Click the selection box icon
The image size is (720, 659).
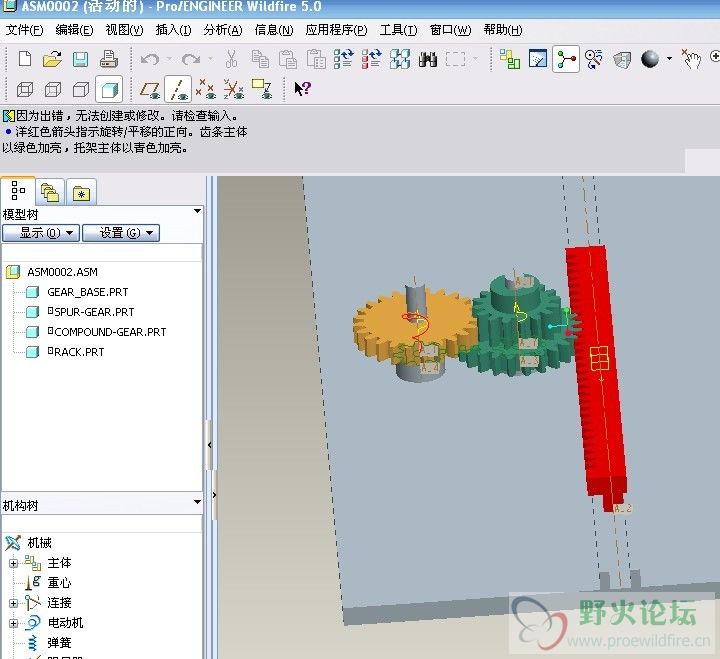pos(455,60)
